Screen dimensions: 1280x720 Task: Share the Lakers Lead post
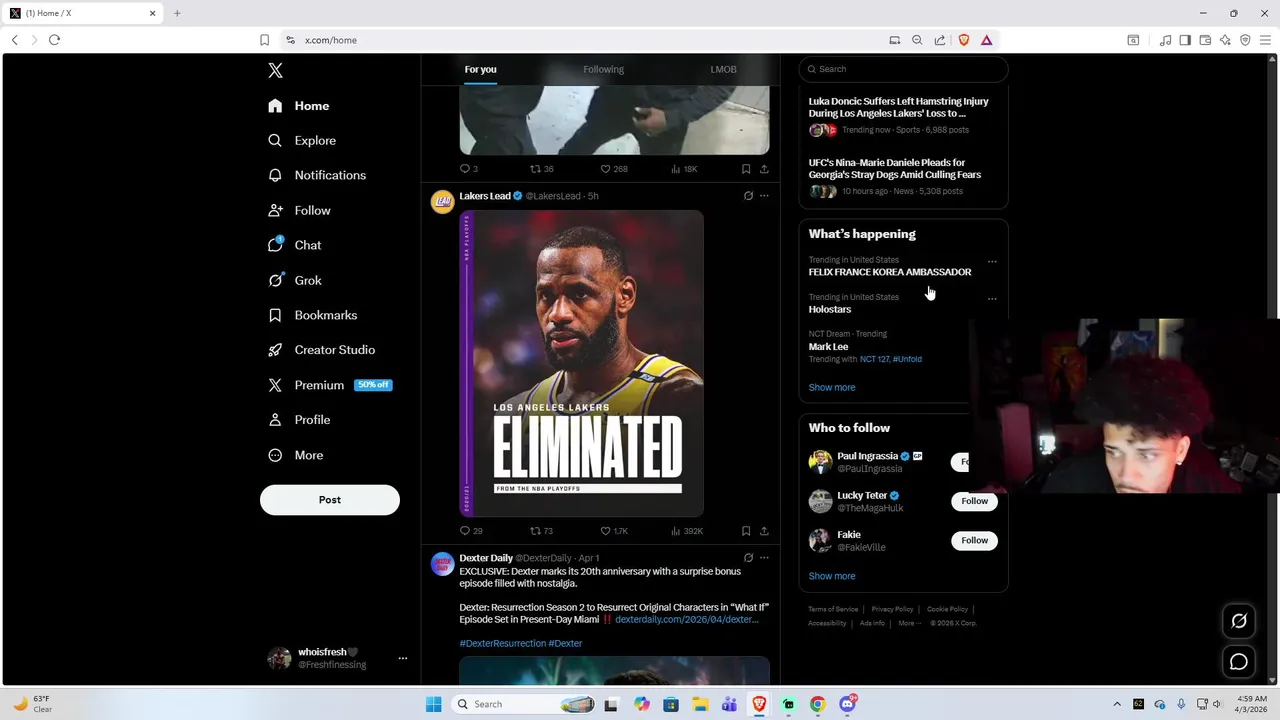coord(764,531)
